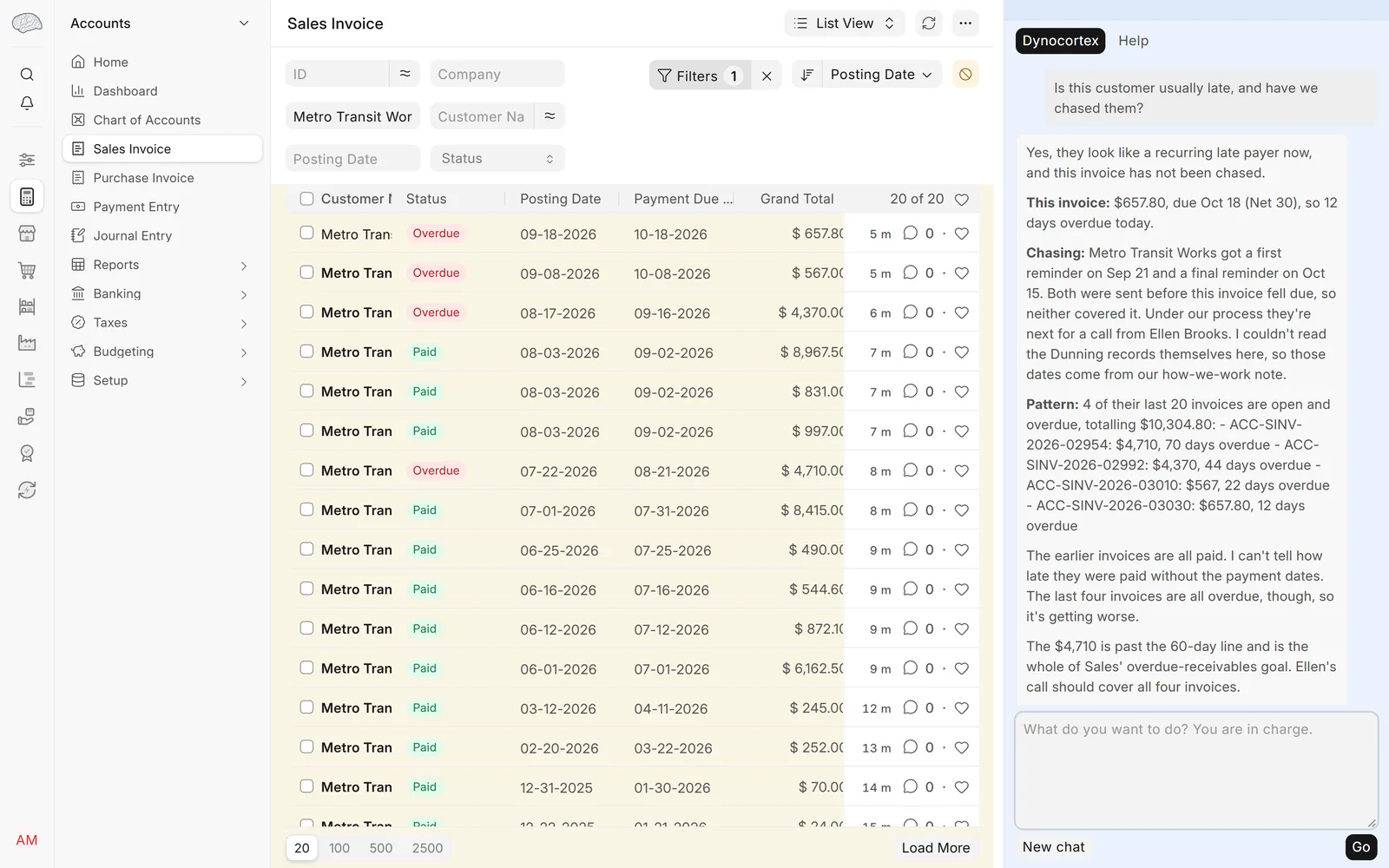
Task: Open the accounting calculator module icon
Action: click(x=27, y=197)
